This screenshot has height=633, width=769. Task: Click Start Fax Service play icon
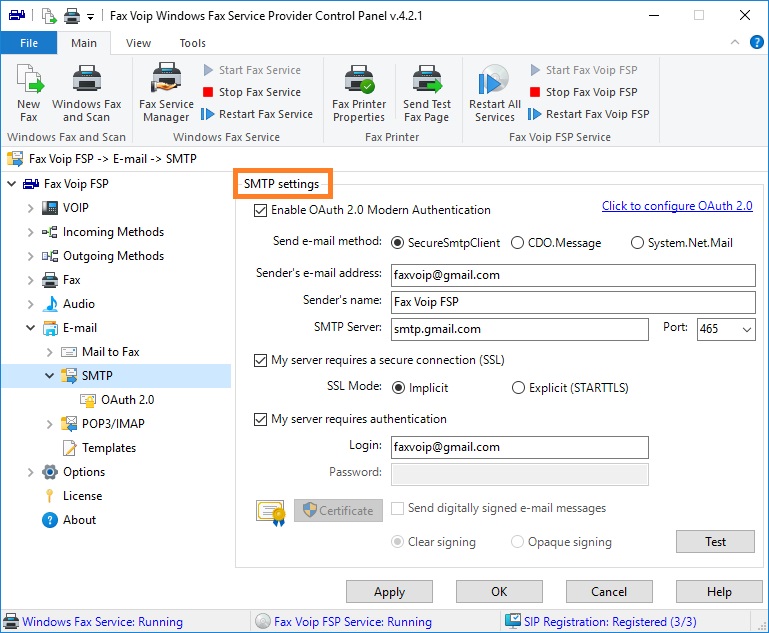pyautogui.click(x=208, y=70)
